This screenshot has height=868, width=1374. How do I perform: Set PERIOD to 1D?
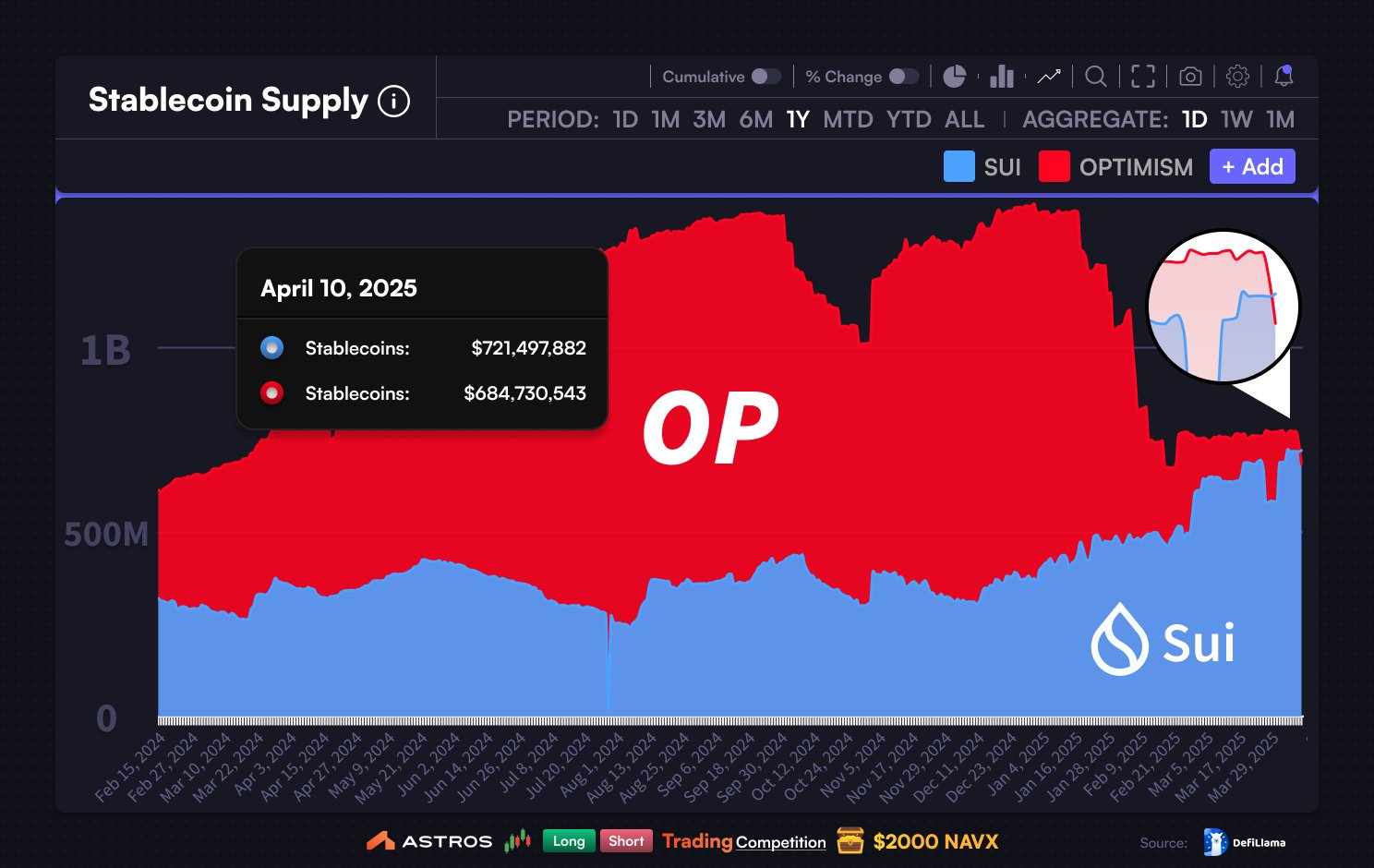625,120
